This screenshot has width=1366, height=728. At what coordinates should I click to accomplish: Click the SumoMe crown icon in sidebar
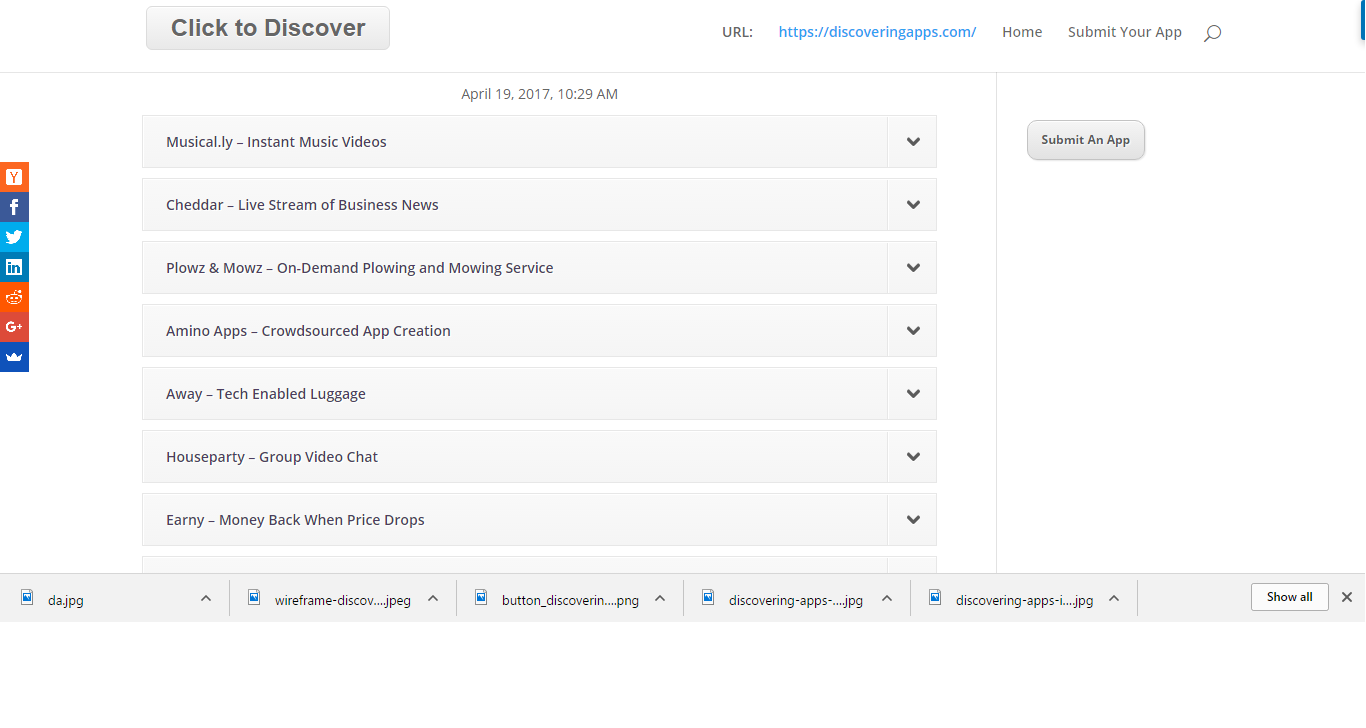[x=14, y=357]
